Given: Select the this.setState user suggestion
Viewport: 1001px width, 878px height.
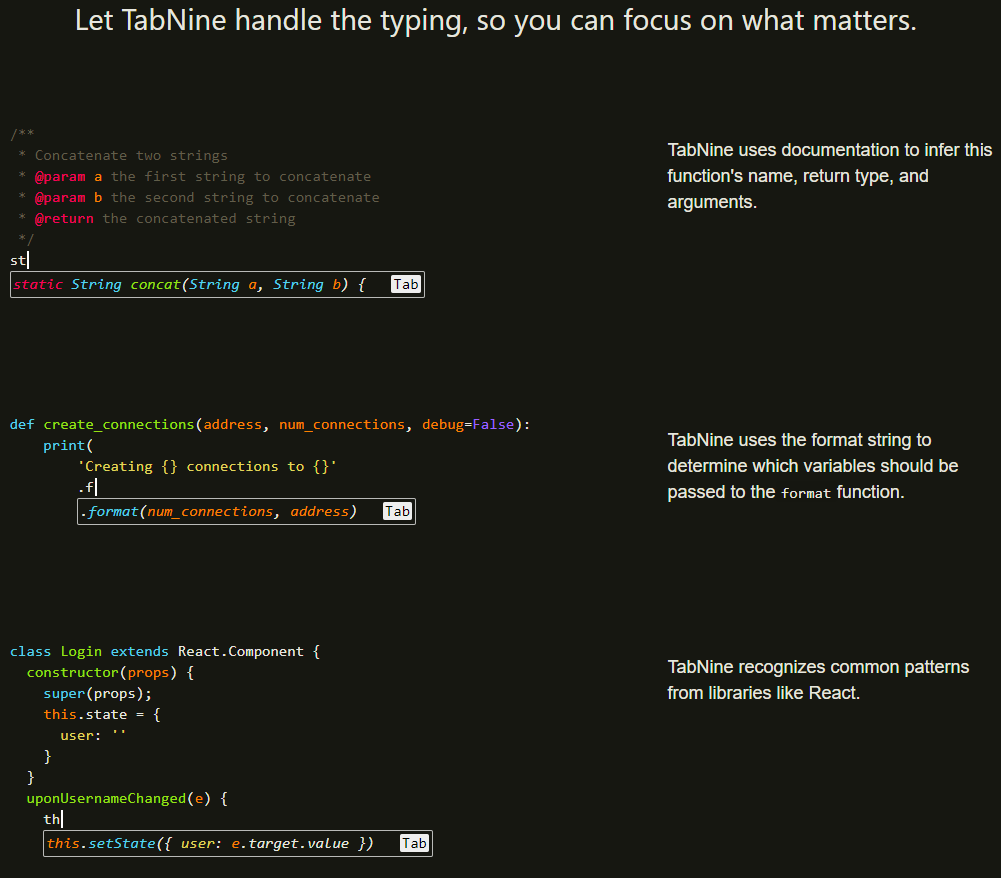Looking at the screenshot, I should point(210,844).
